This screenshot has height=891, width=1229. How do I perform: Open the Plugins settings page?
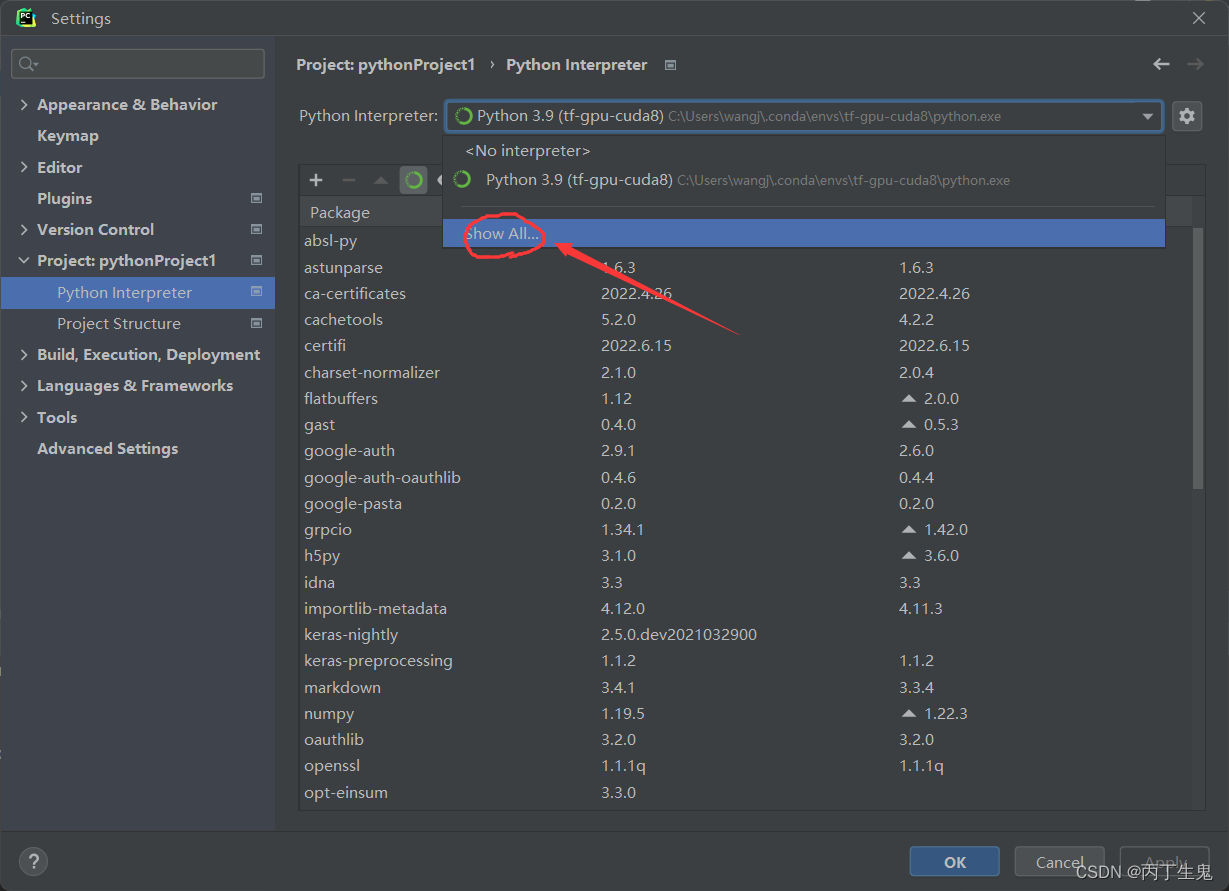65,198
